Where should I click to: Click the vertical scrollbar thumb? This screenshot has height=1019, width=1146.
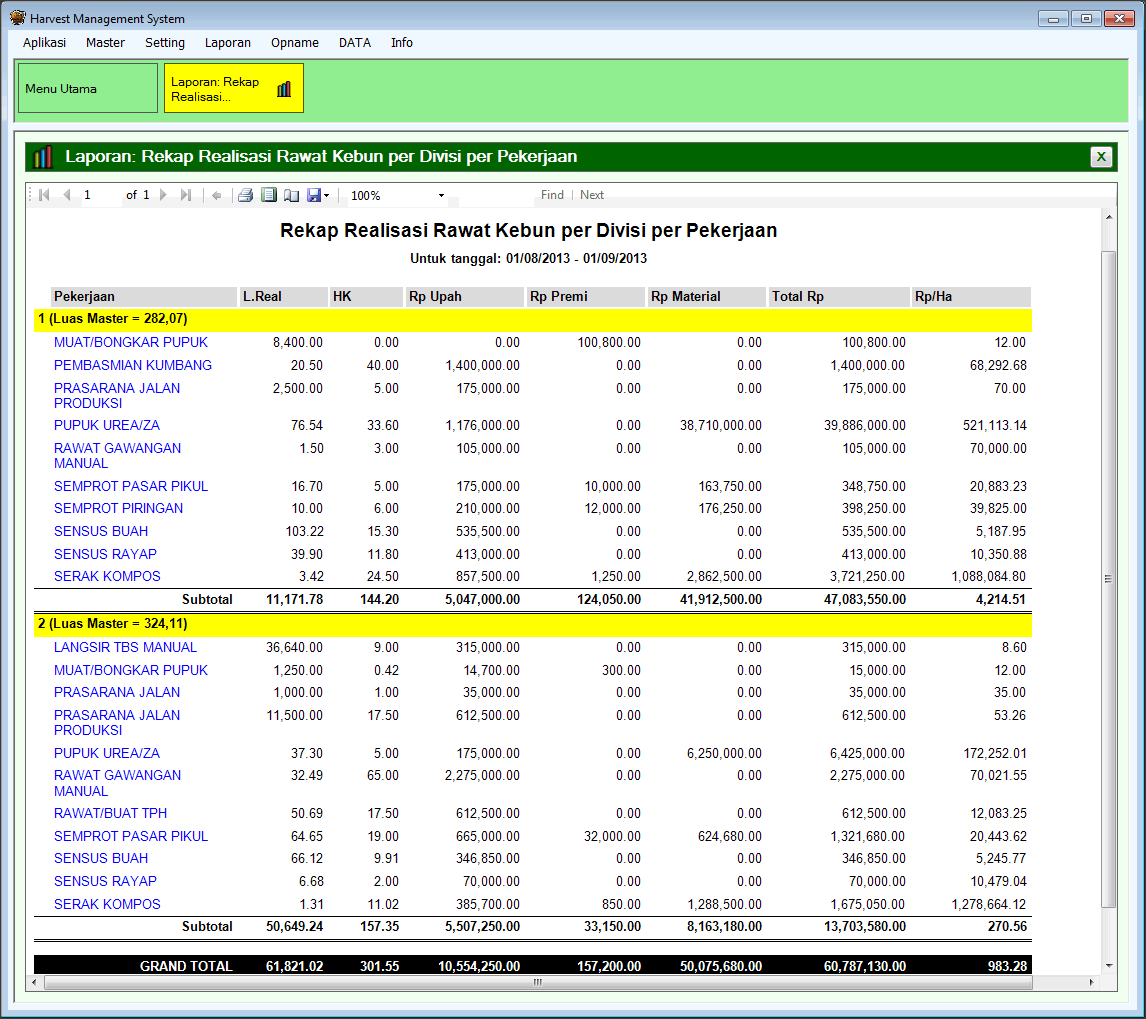click(x=1109, y=579)
